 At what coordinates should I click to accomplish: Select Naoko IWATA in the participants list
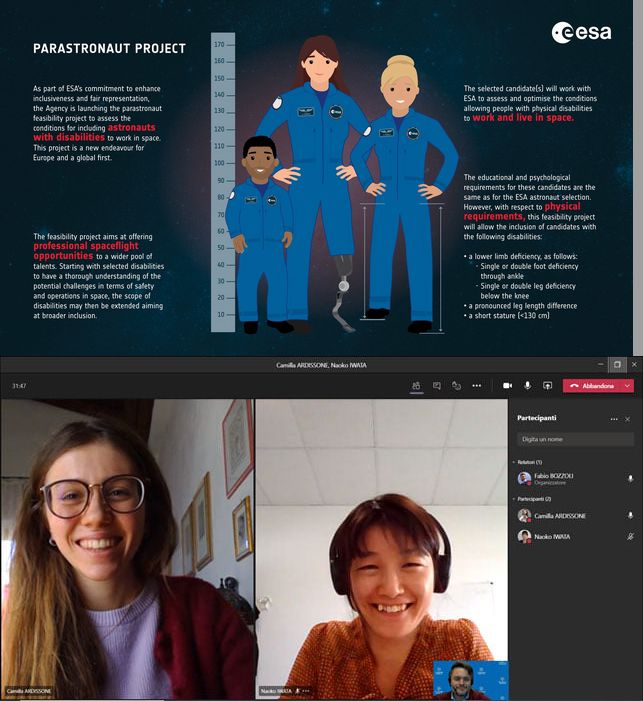click(x=575, y=536)
